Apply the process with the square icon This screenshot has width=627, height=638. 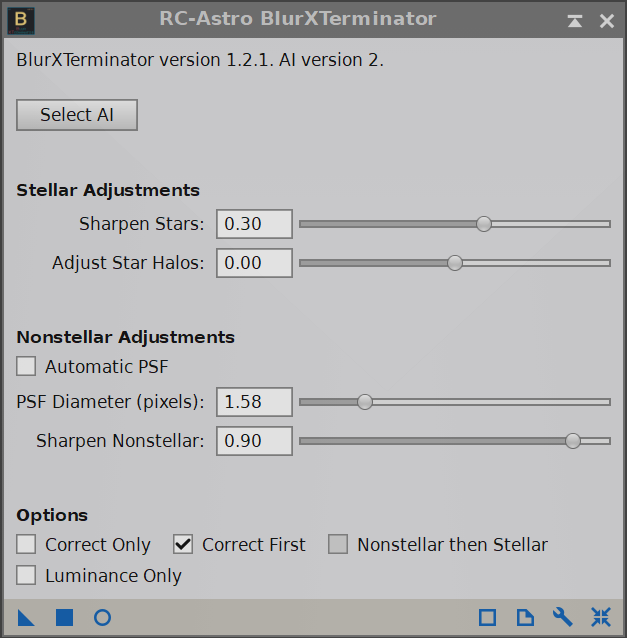point(64,618)
